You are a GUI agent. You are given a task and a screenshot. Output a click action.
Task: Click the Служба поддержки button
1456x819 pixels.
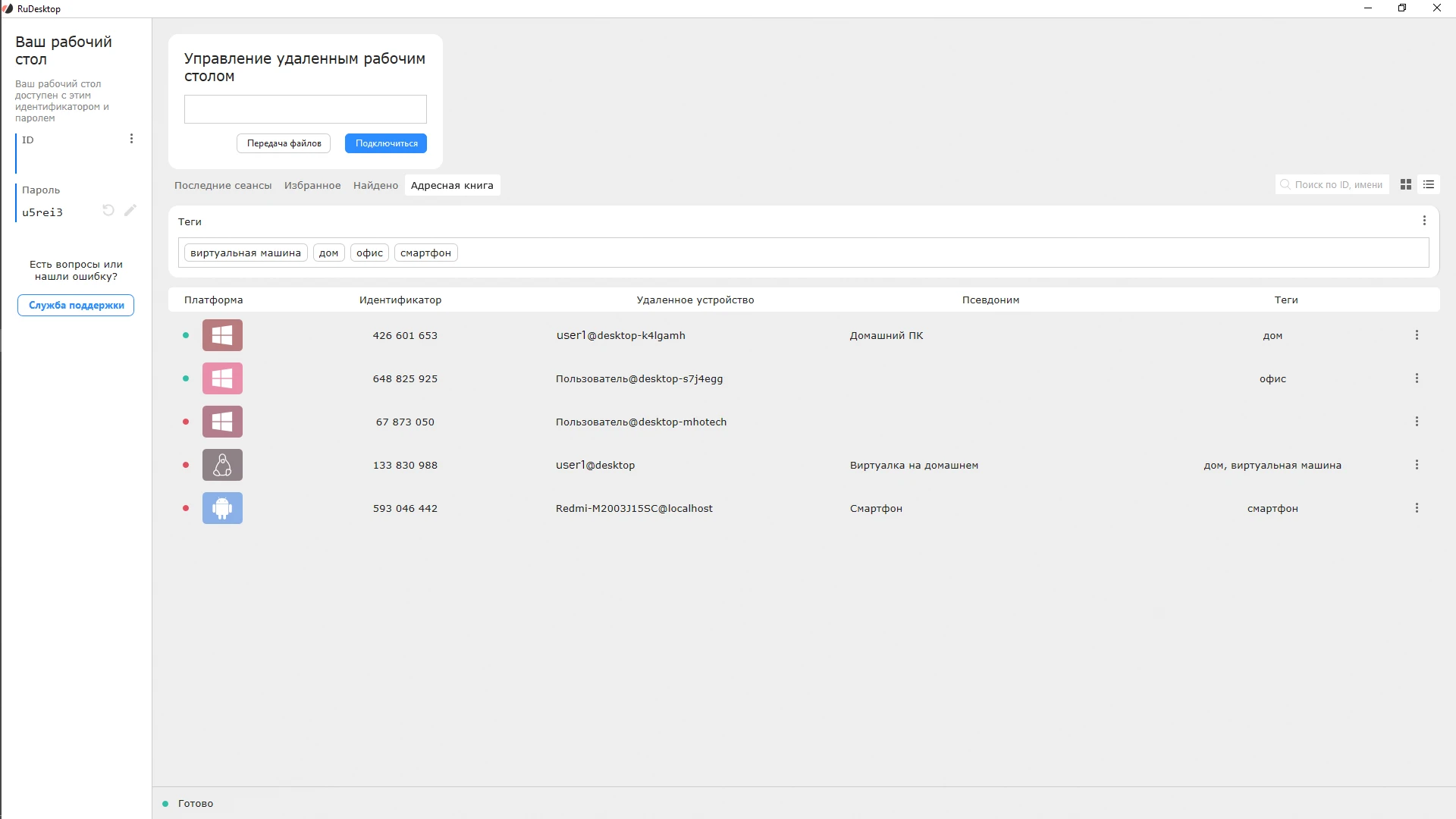tap(76, 306)
